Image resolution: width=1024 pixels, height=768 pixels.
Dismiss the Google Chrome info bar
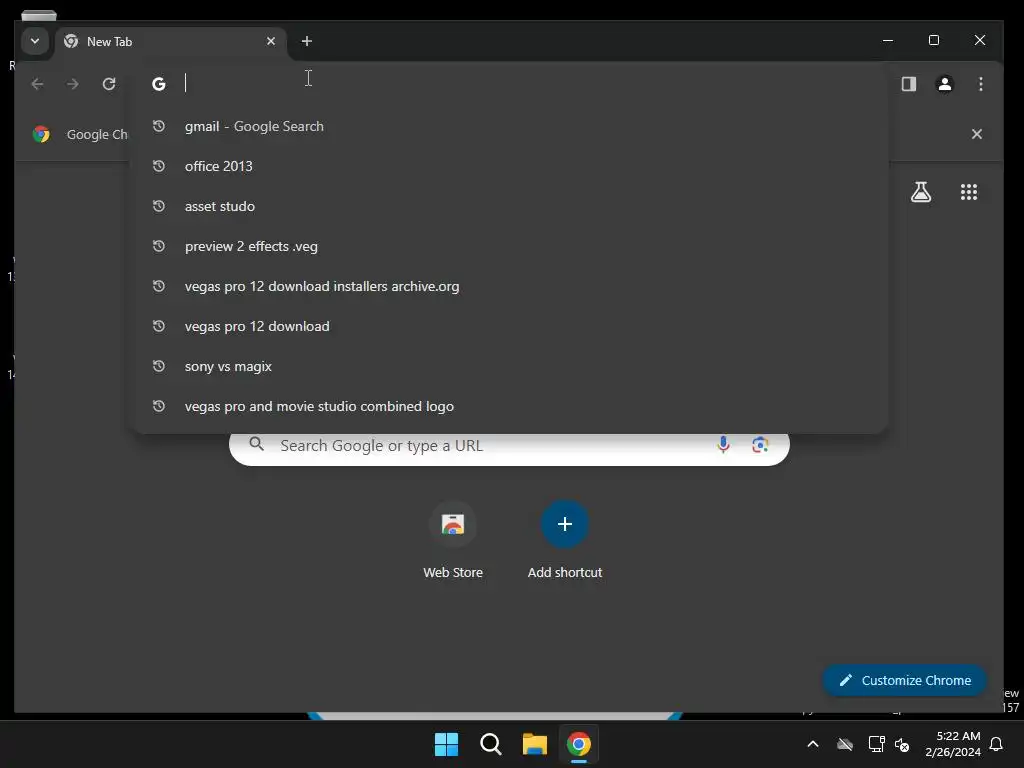(x=976, y=134)
